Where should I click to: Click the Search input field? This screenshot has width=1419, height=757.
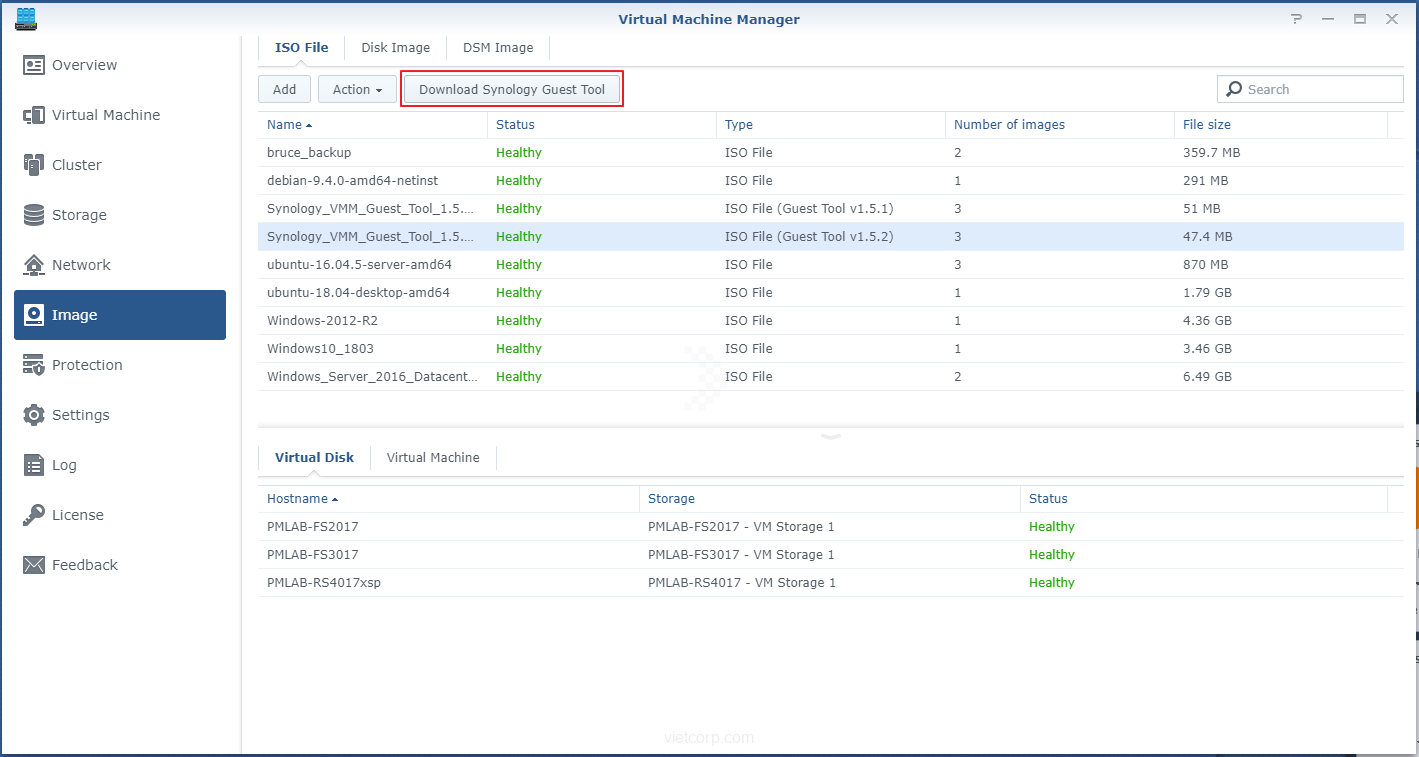pyautogui.click(x=1320, y=89)
